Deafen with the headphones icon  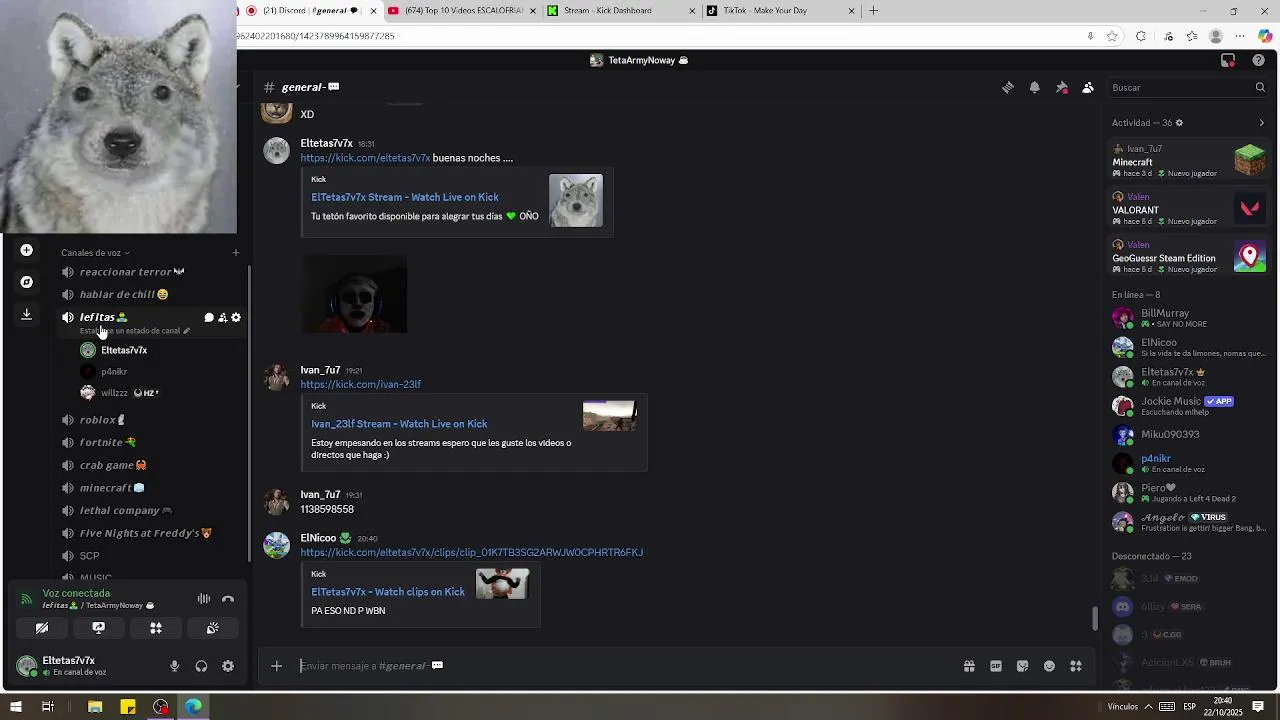[x=201, y=666]
